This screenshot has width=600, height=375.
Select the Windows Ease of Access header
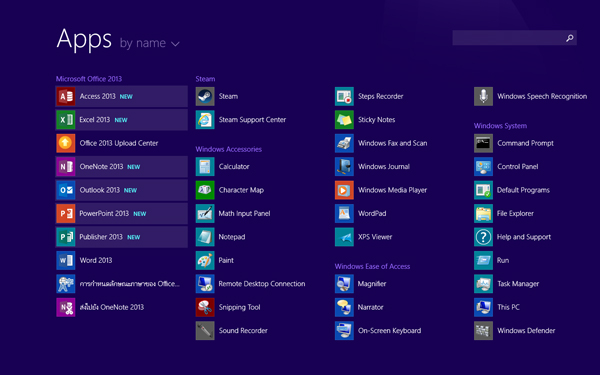coord(372,266)
